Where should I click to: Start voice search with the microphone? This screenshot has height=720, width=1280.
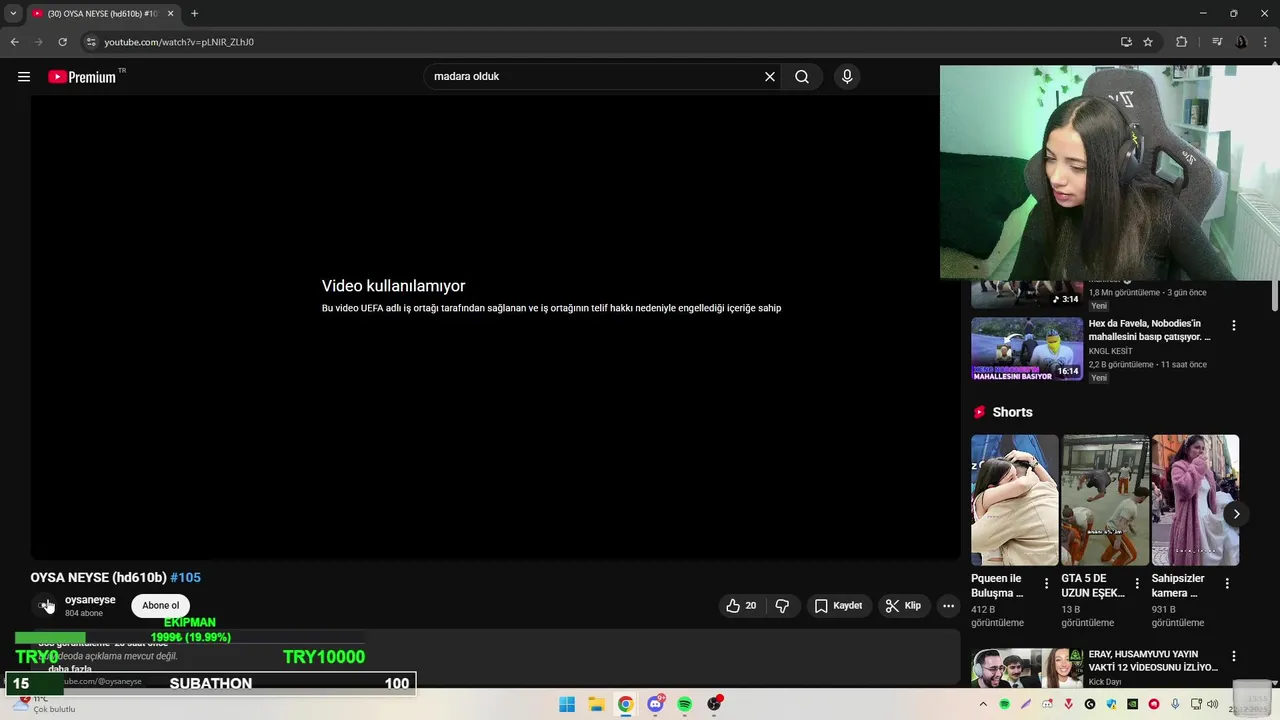(x=847, y=77)
